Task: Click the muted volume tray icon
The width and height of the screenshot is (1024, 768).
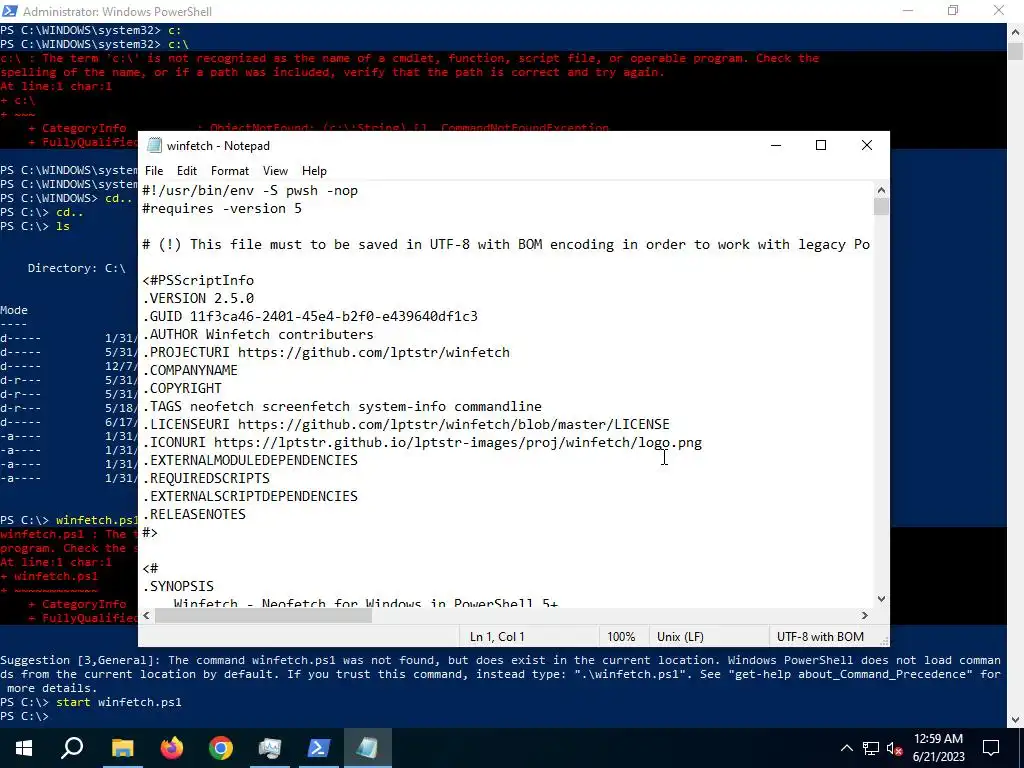Action: (895, 748)
